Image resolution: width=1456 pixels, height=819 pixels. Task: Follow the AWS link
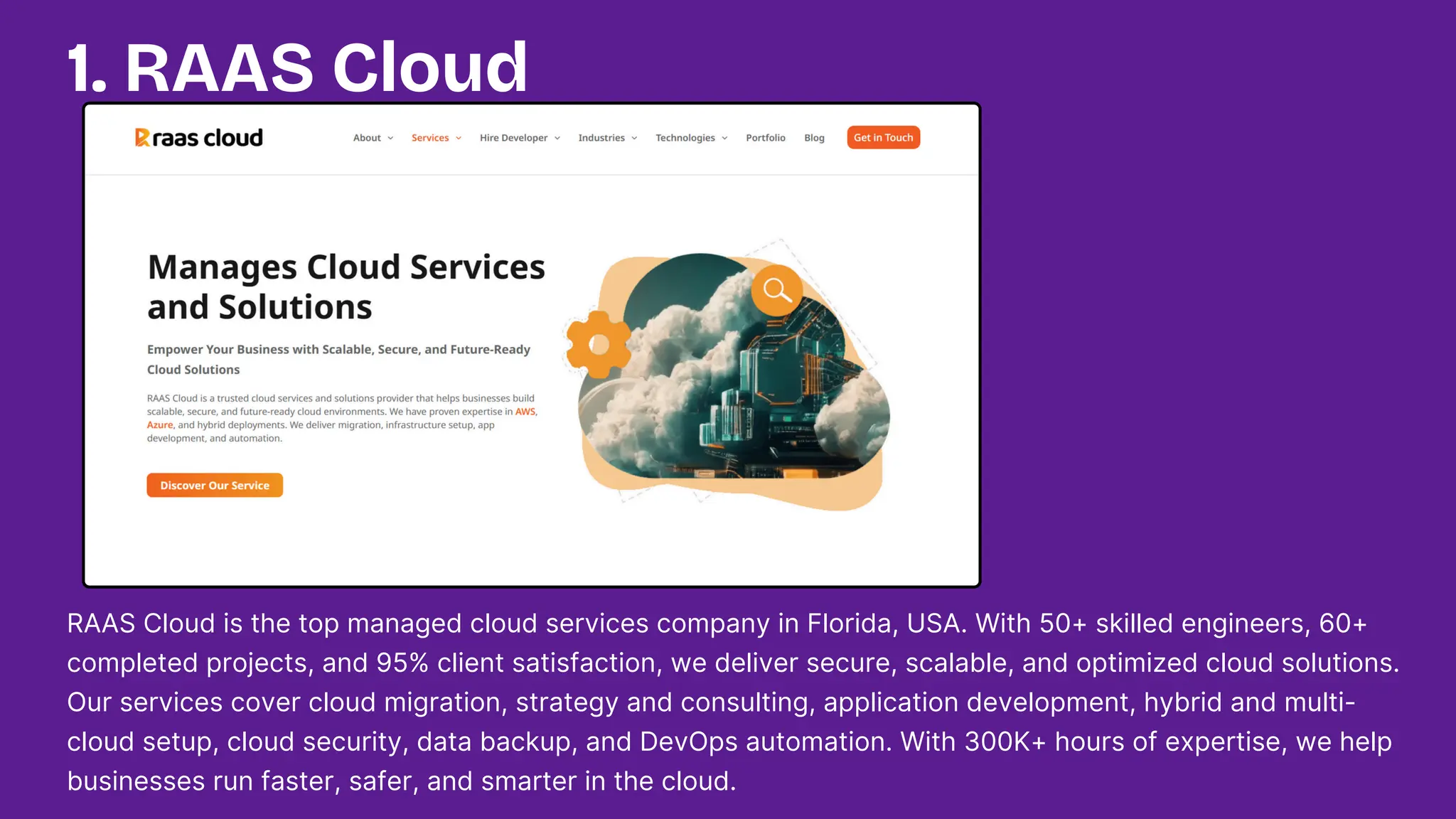click(x=525, y=412)
